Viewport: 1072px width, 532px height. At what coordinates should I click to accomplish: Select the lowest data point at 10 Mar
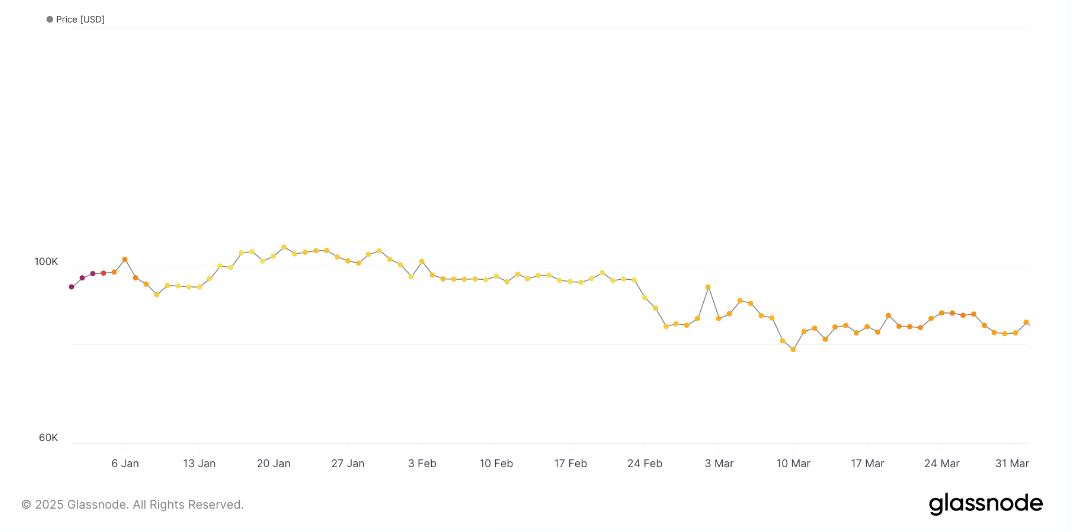[793, 349]
